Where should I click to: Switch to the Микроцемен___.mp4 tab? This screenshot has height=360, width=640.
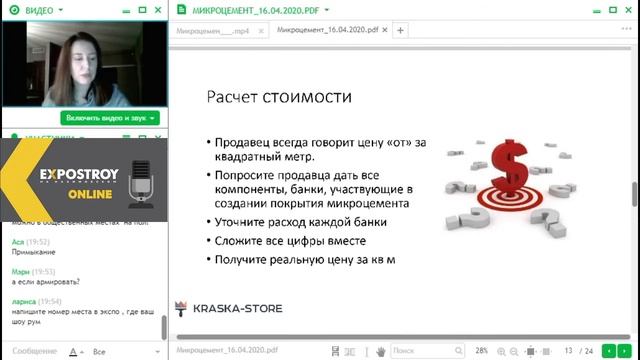coord(213,31)
